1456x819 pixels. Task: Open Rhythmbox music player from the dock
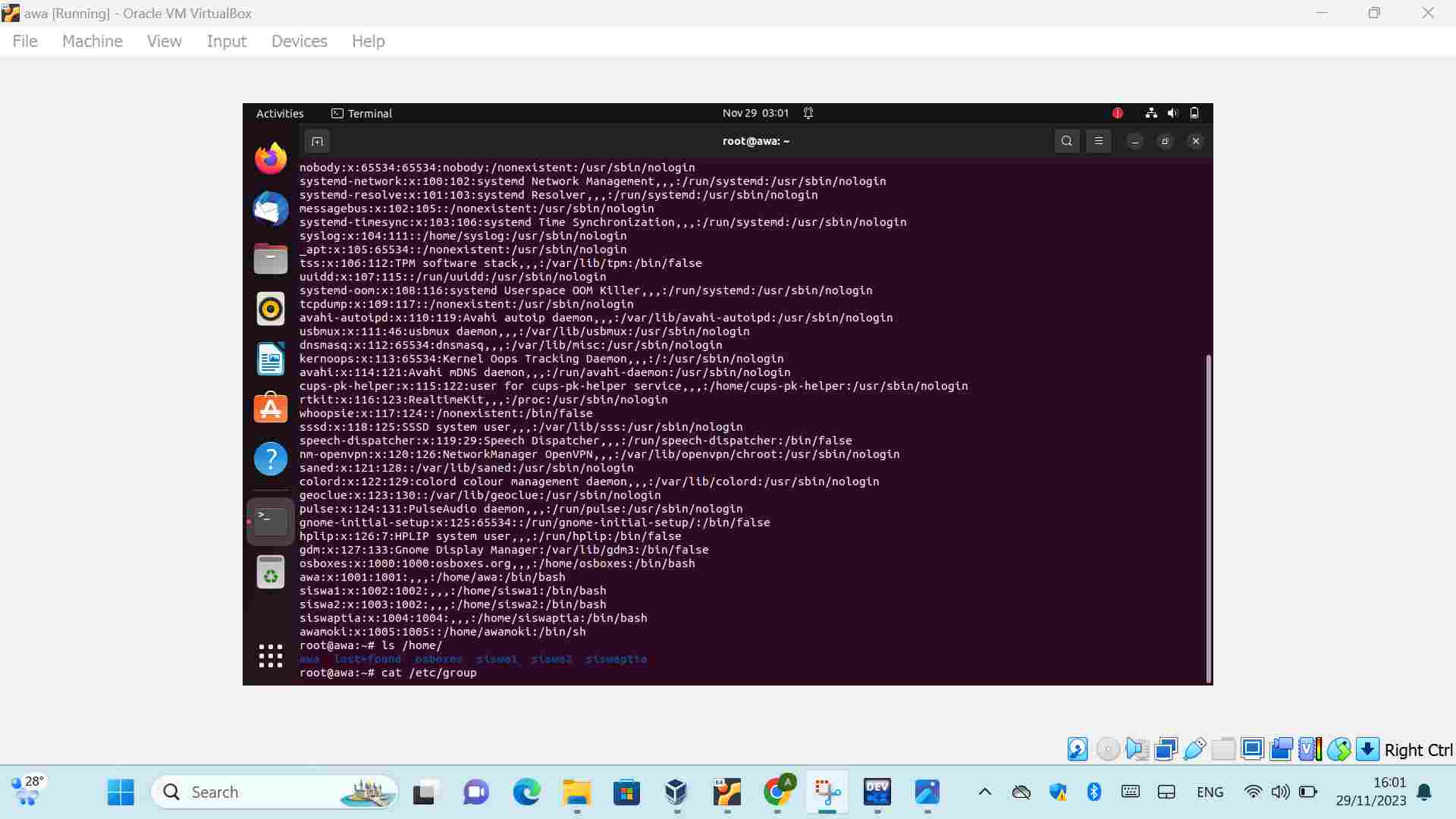(x=271, y=309)
